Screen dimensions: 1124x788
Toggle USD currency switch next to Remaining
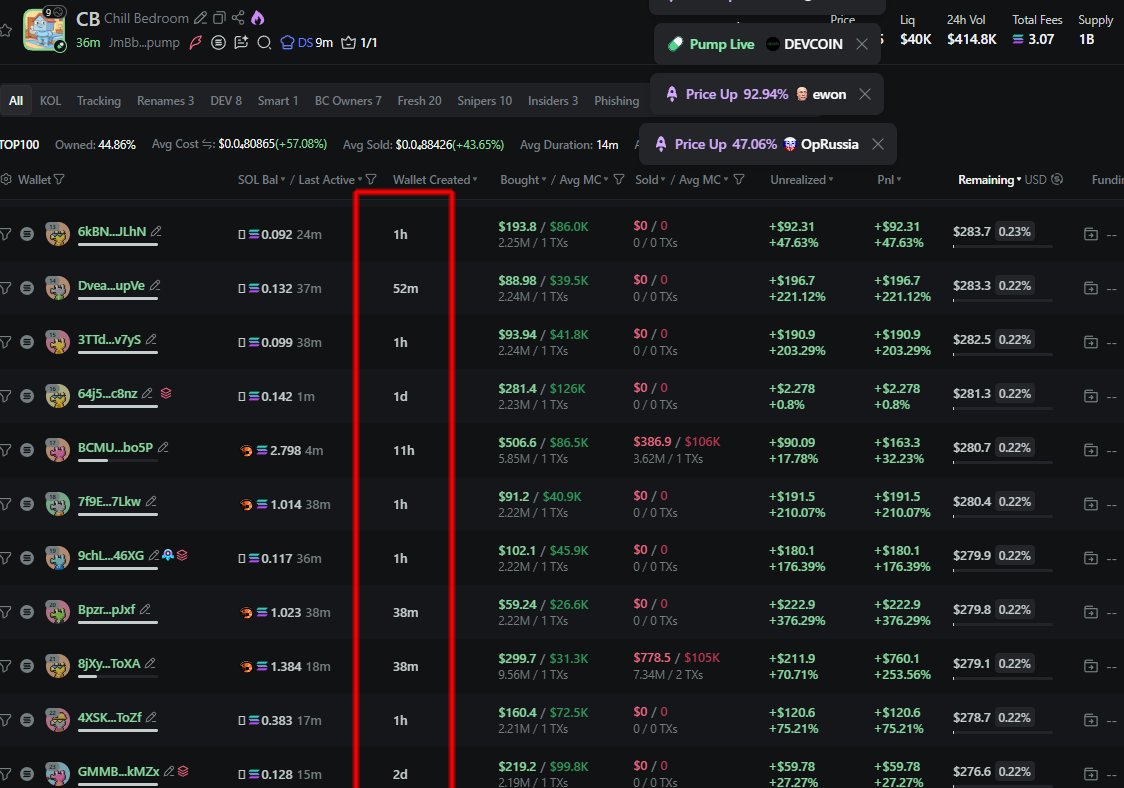(1057, 180)
